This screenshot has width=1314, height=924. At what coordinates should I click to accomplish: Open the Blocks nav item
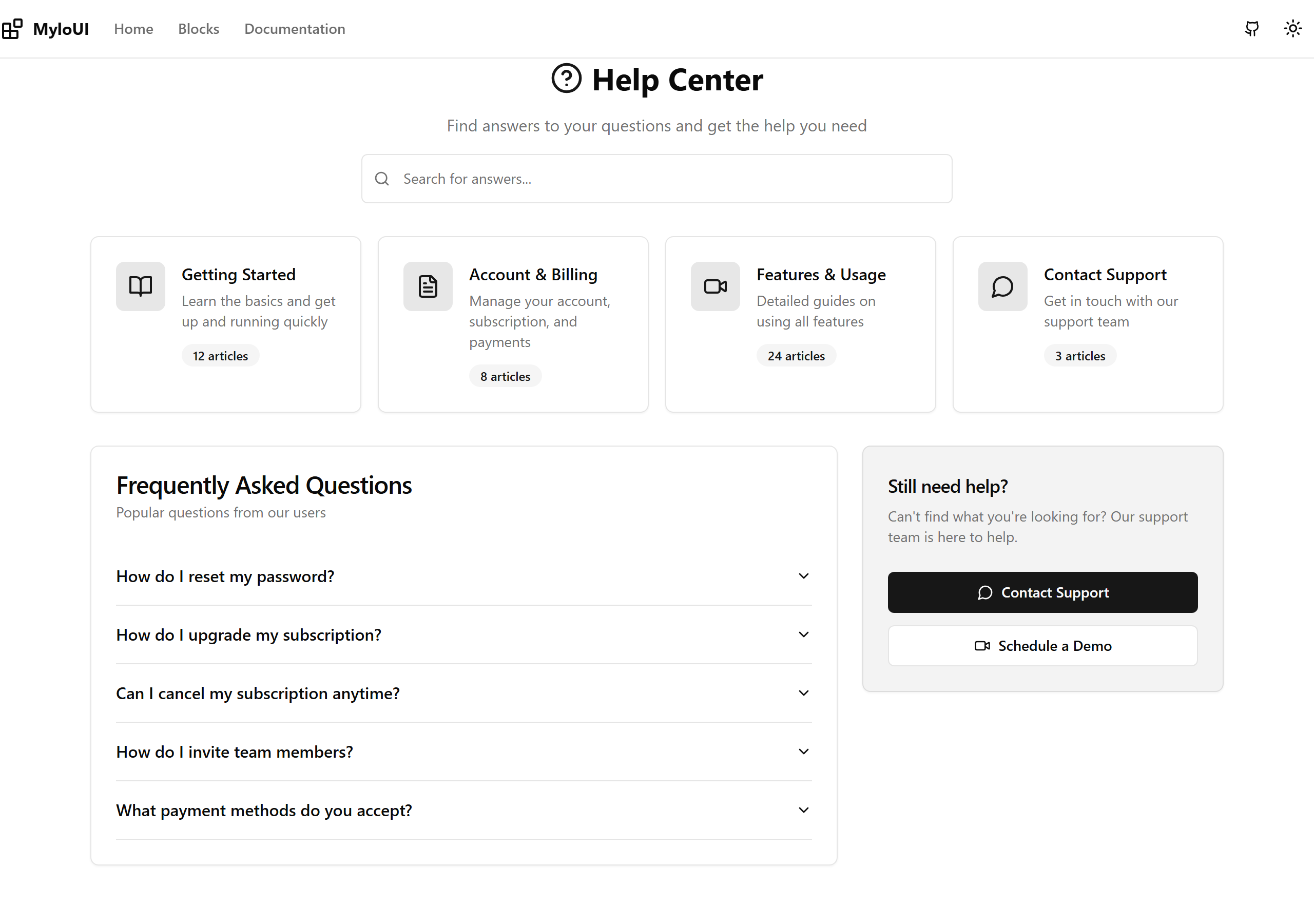199,29
